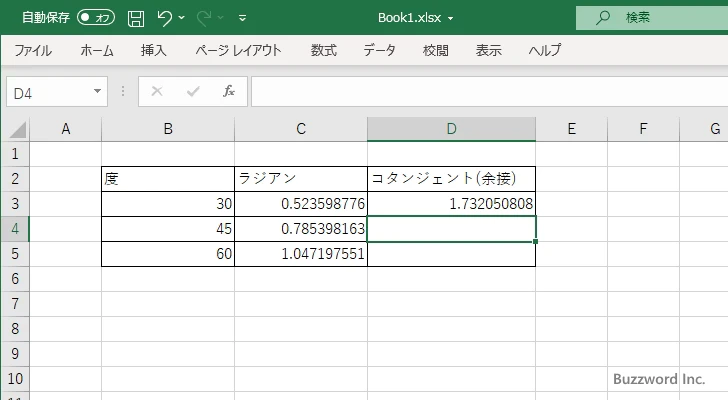Viewport: 728px width, 400px height.
Task: Click the fill handle of cell D4
Action: tap(536, 241)
